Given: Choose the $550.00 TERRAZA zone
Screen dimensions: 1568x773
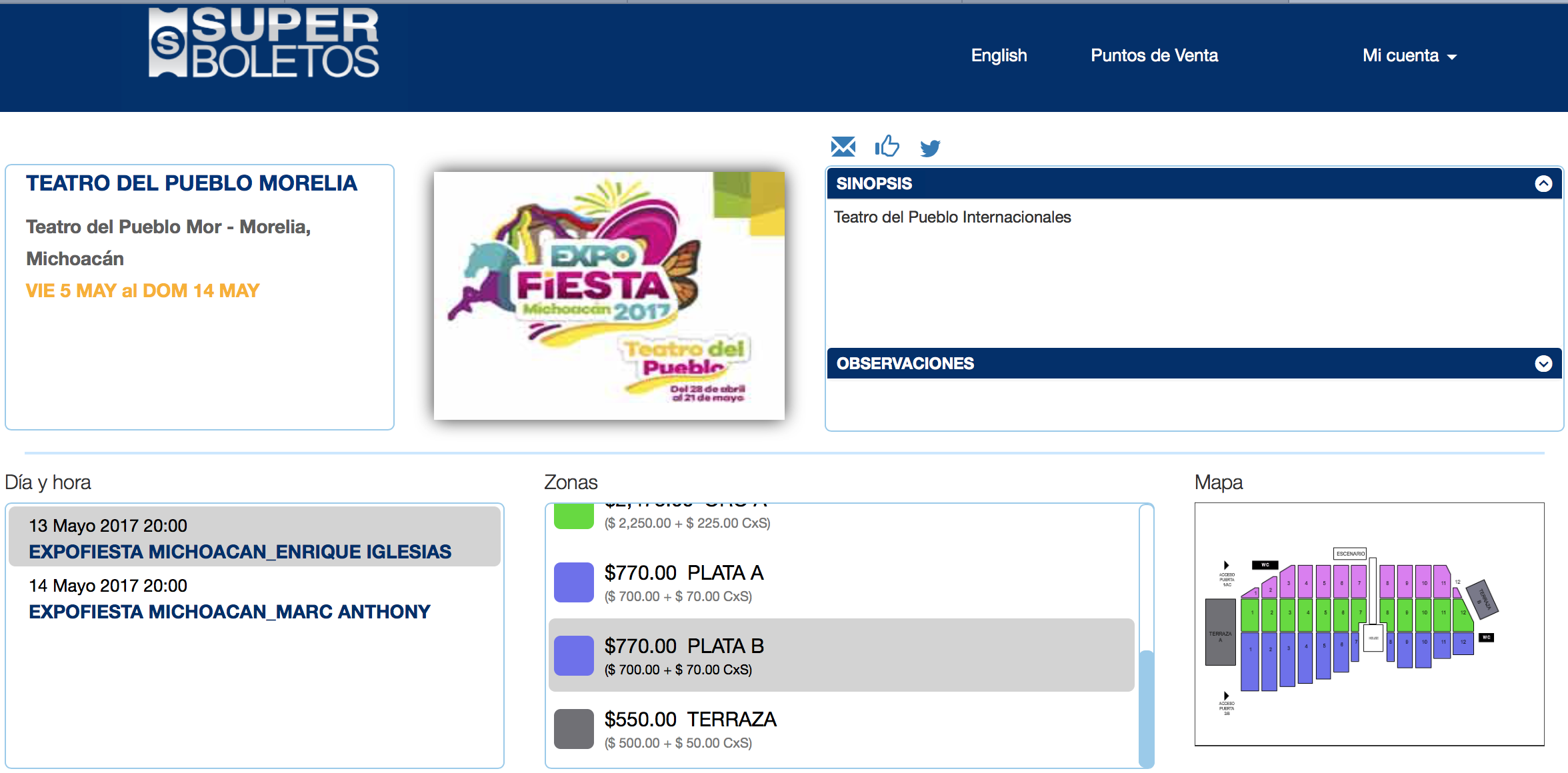Looking at the screenshot, I should click(841, 729).
